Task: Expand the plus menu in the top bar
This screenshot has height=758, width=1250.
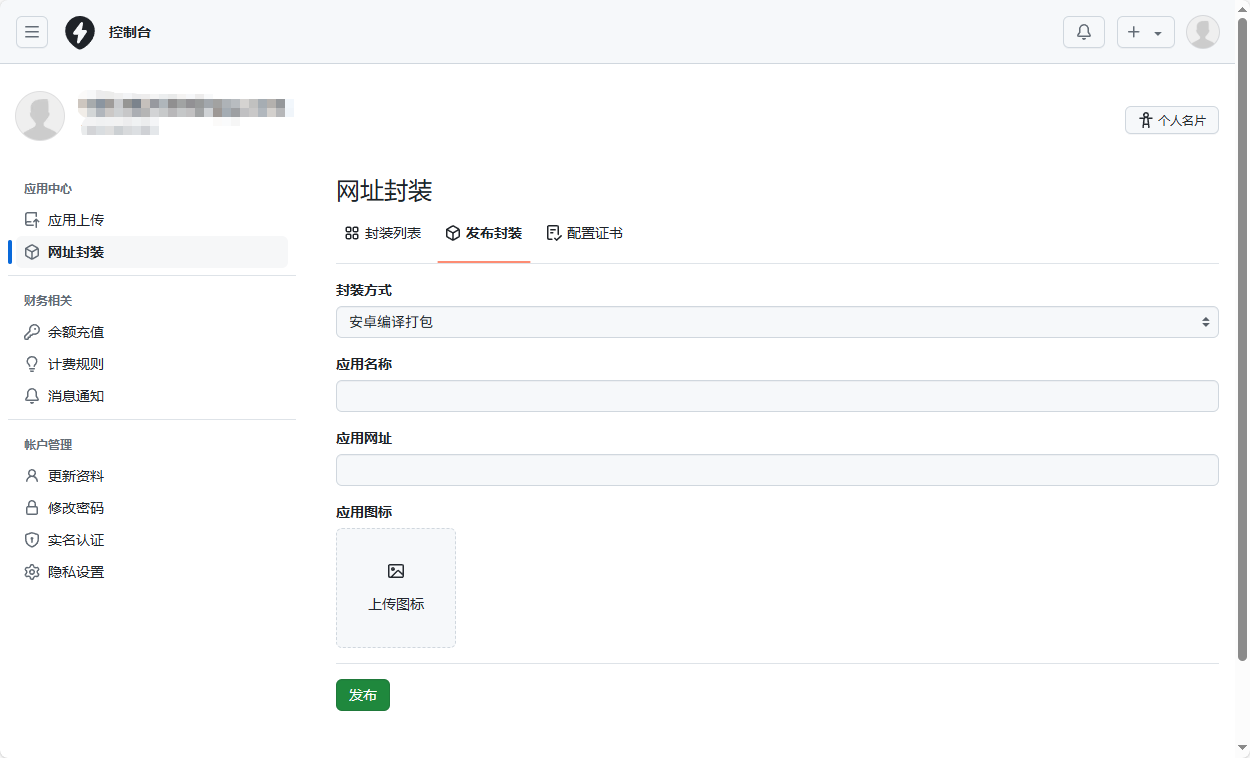Action: [1145, 31]
